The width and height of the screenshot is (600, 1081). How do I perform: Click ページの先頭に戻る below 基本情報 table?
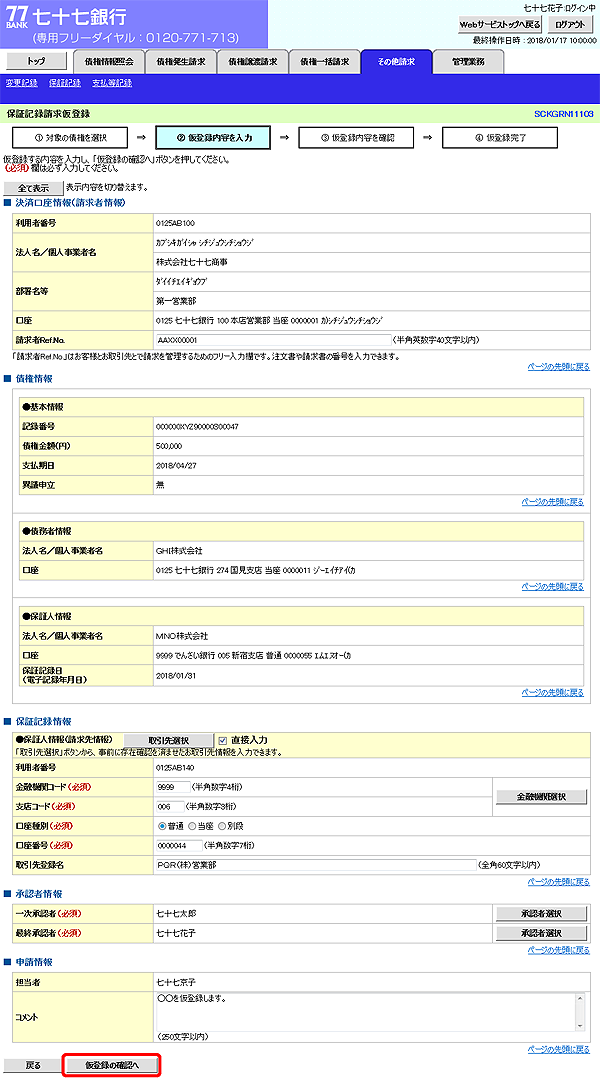(x=552, y=502)
